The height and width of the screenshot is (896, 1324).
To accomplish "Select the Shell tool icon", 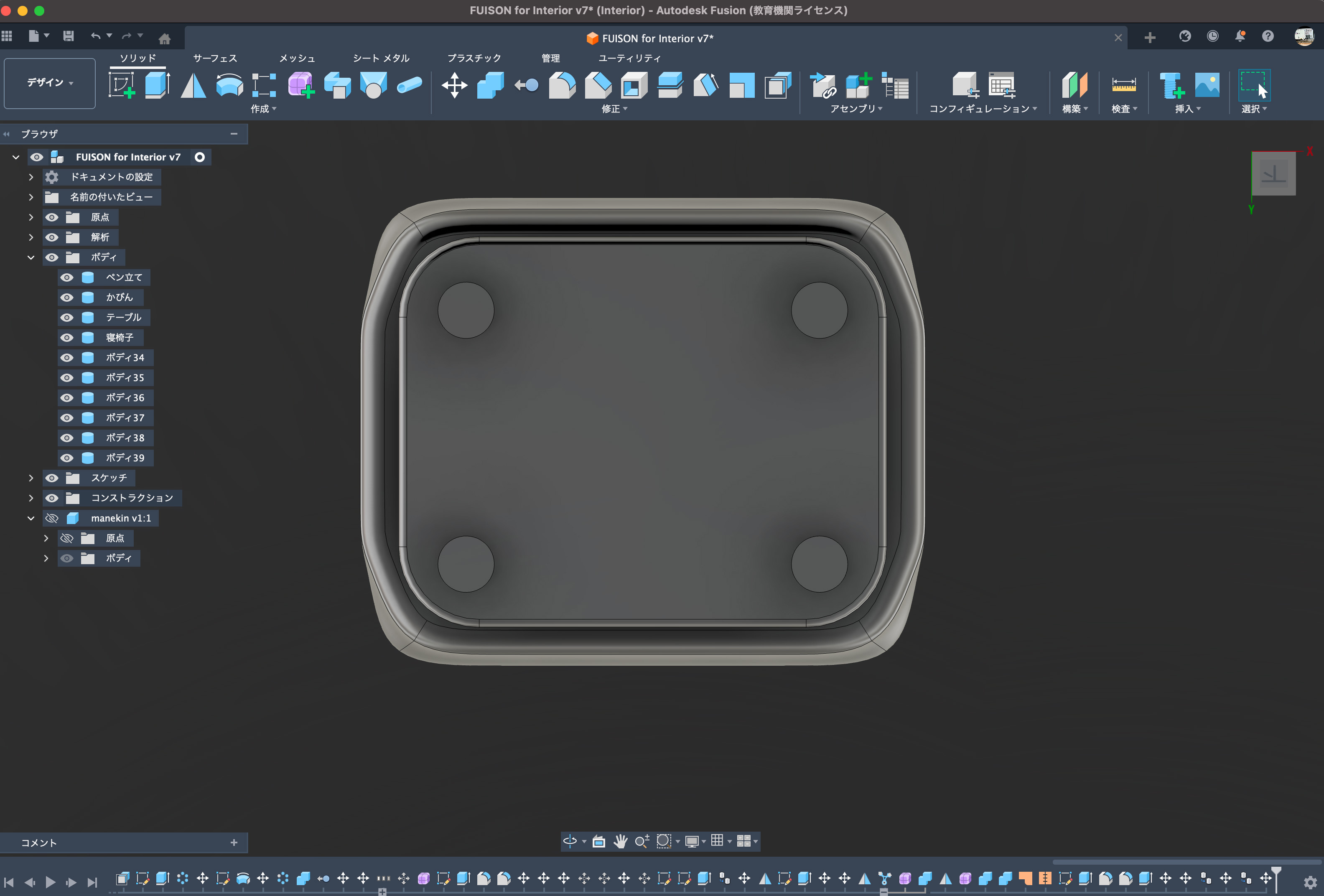I will click(x=634, y=85).
